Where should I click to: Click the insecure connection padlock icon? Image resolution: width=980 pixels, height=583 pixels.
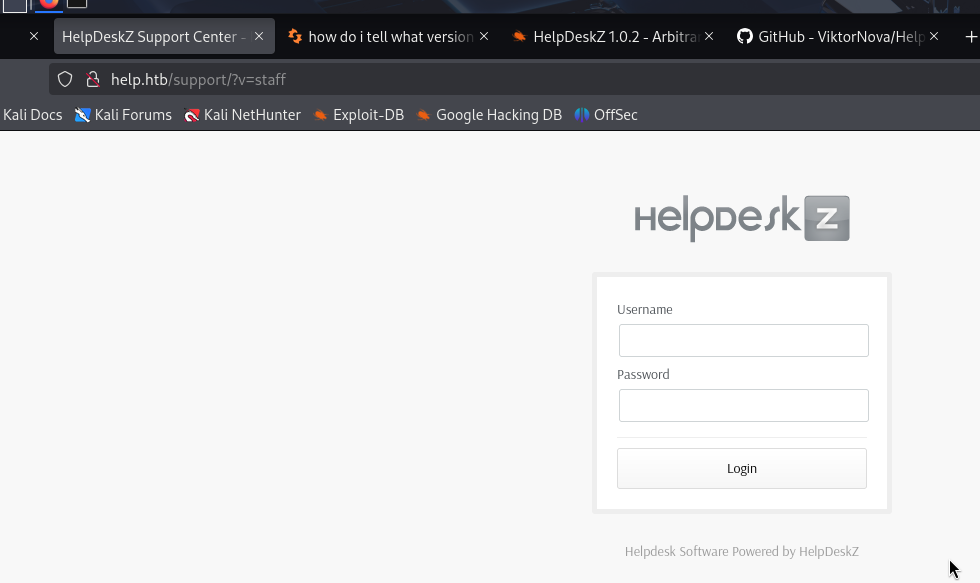92,79
